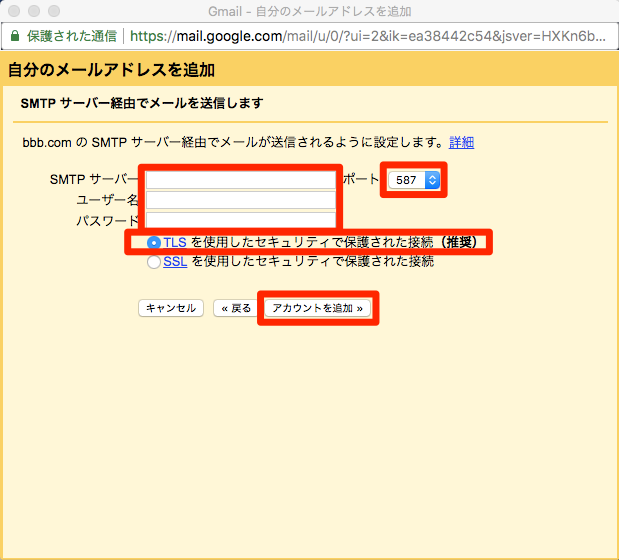The height and width of the screenshot is (560, 619).
Task: Minimize the window with the second title bar button
Action: (34, 11)
